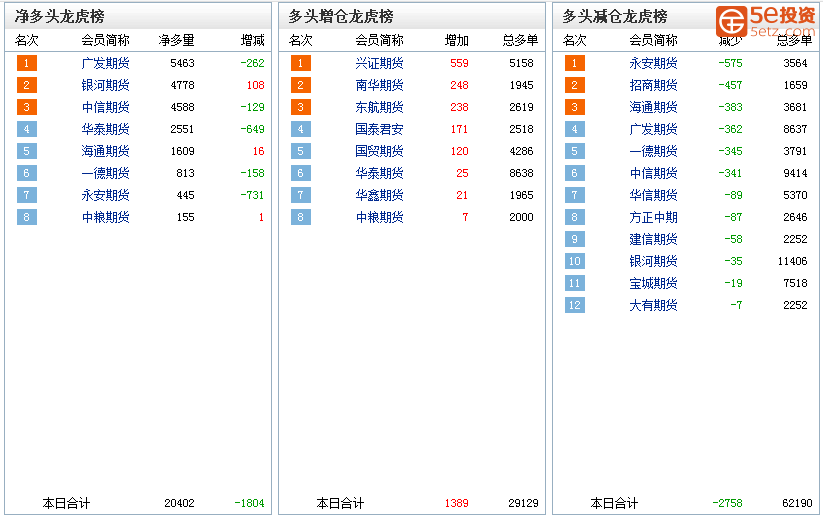This screenshot has height=517, width=823.
Task: Select total longs value 9414
Action: 795,174
